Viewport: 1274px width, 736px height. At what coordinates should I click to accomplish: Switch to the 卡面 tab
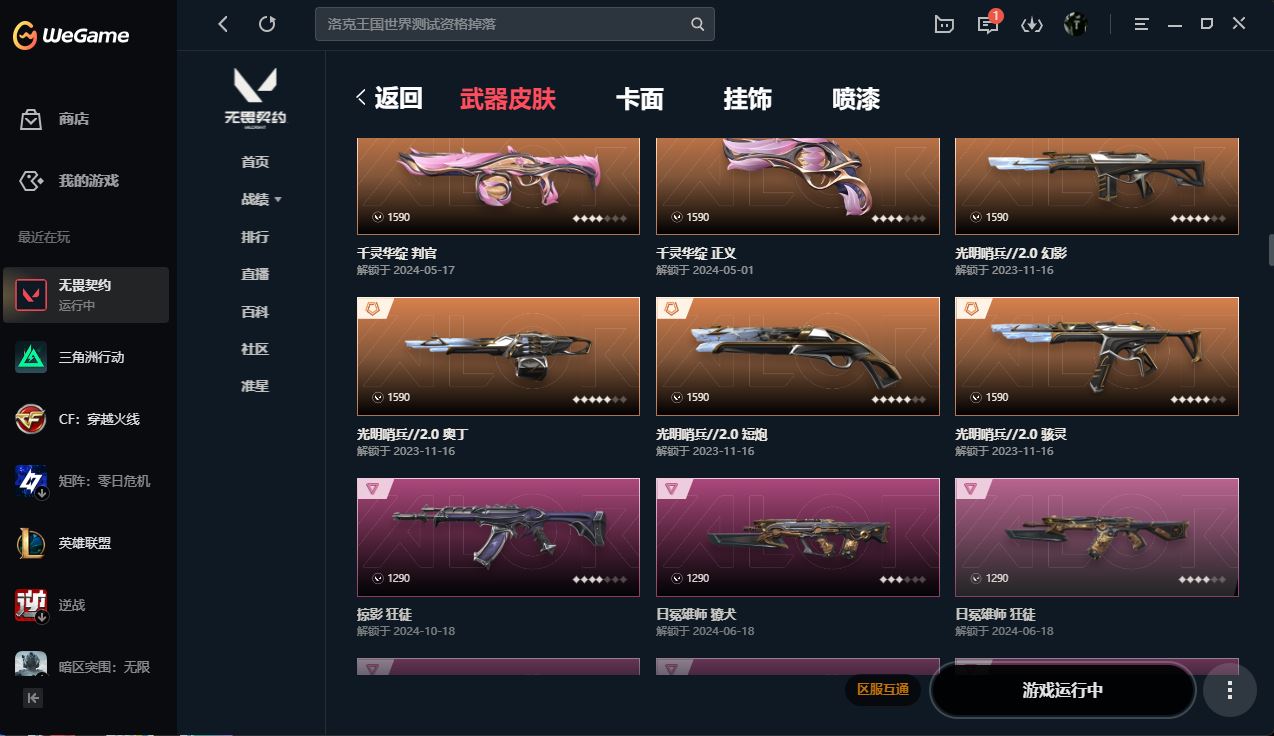click(640, 99)
